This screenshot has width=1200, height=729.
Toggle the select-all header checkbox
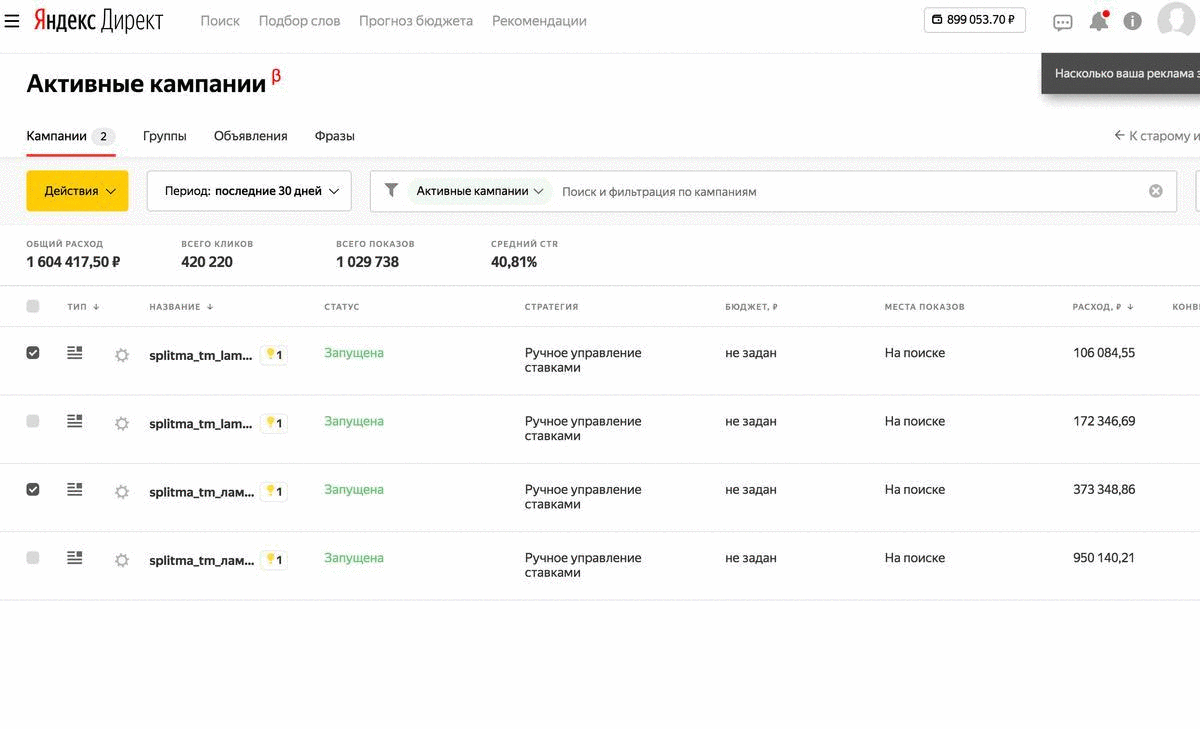(33, 306)
